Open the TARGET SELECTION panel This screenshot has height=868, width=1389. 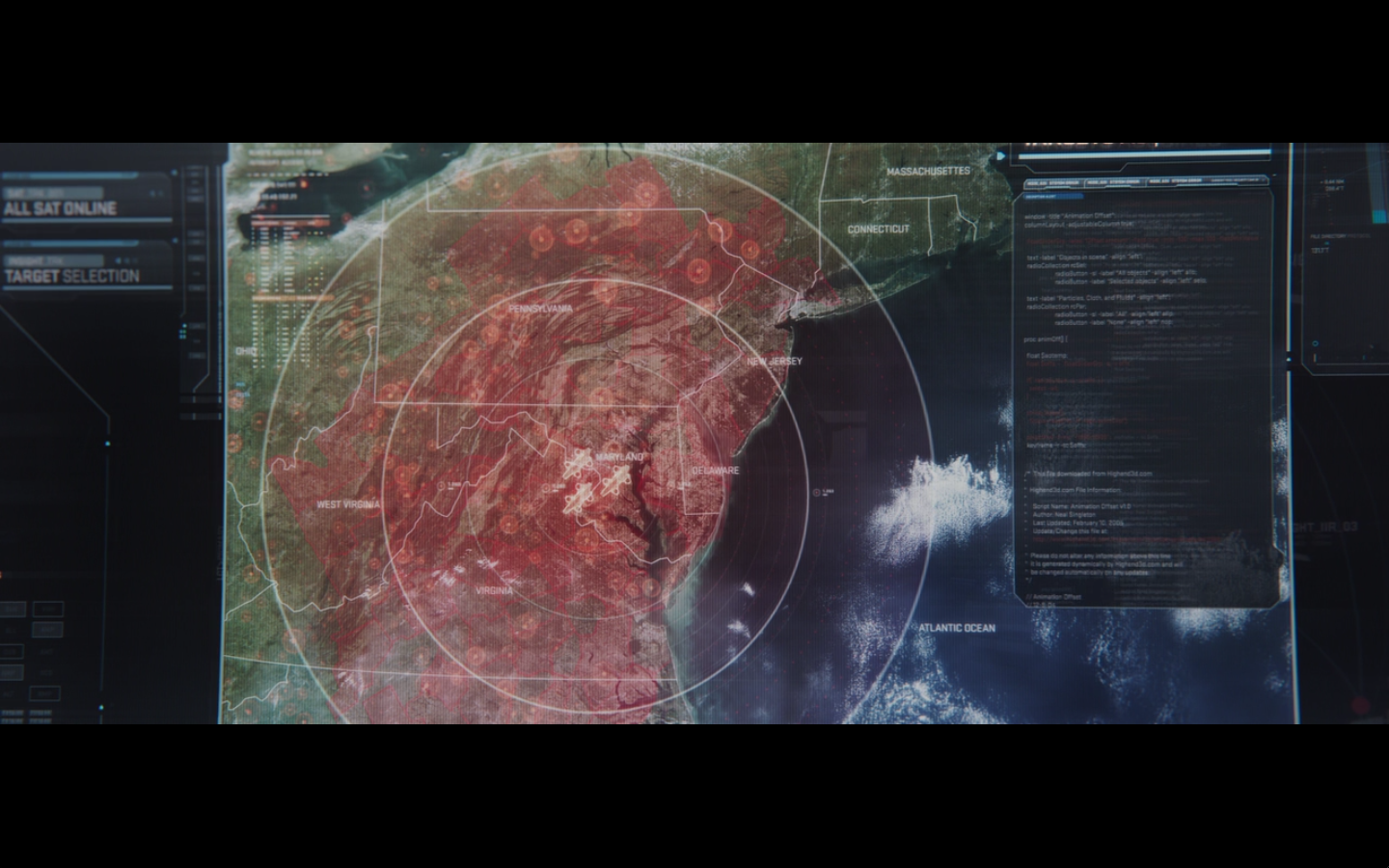72,276
